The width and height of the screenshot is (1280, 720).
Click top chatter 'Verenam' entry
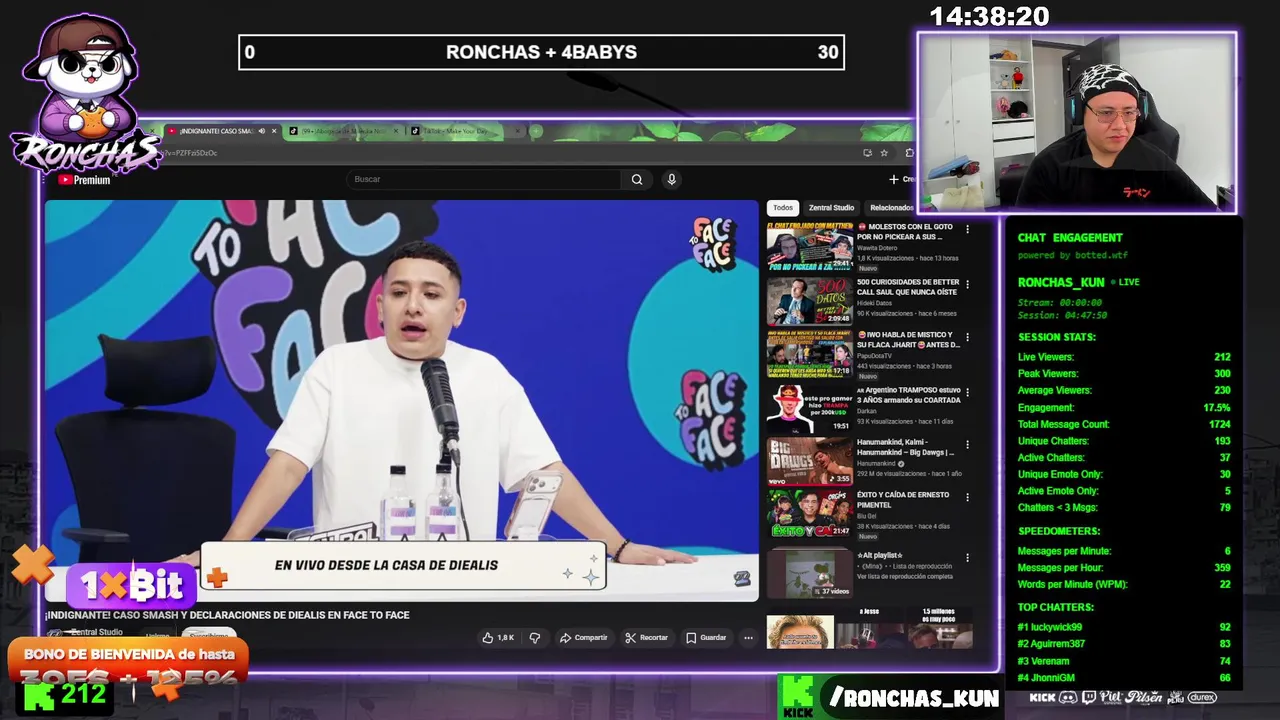1124,661
